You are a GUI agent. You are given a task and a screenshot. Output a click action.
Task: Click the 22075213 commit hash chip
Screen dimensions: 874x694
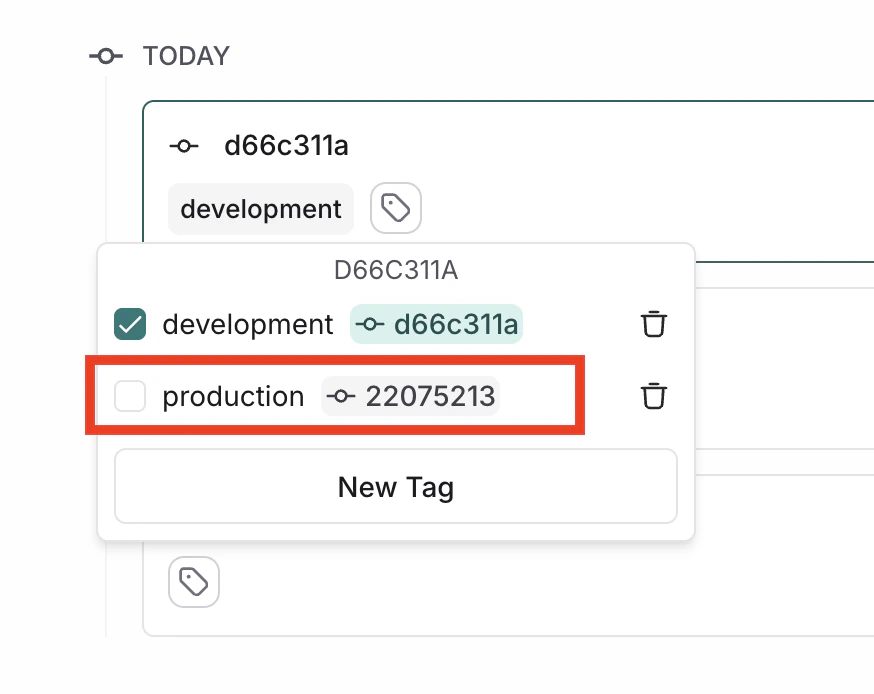point(410,396)
